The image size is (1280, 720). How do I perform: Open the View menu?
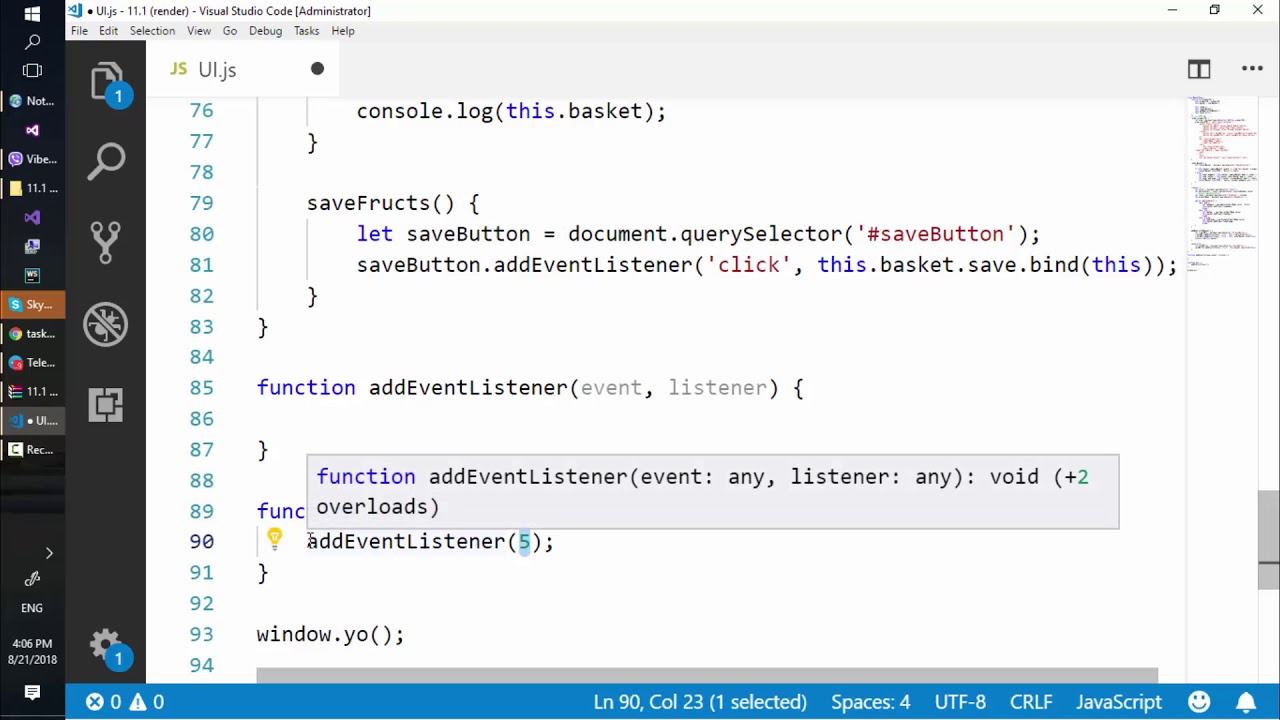point(199,31)
